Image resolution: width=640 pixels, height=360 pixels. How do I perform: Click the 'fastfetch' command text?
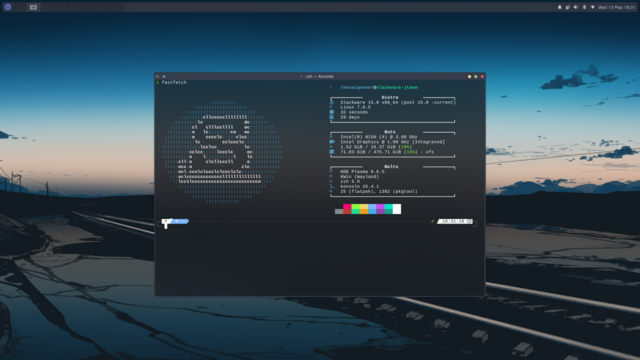[x=174, y=82]
